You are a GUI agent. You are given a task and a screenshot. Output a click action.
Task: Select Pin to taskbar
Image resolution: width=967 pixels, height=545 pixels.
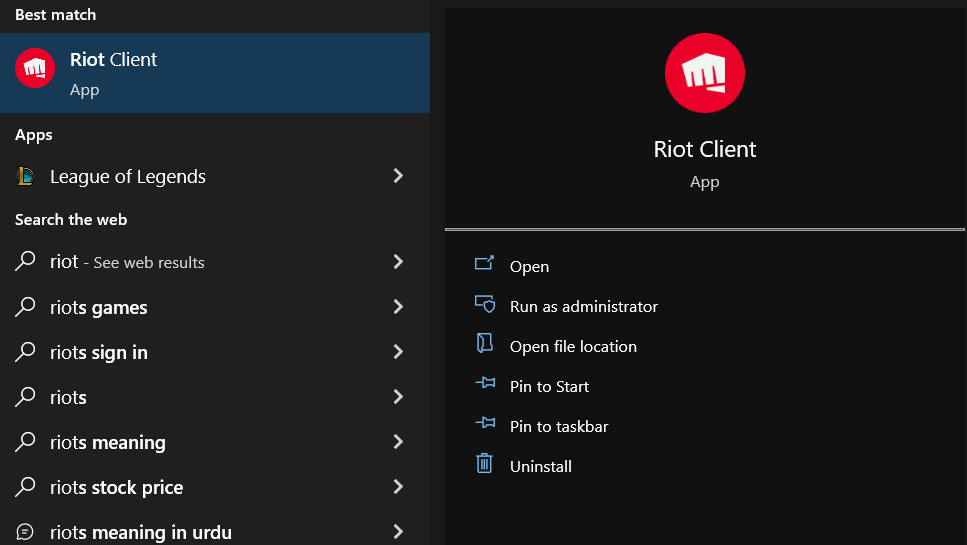pos(559,427)
